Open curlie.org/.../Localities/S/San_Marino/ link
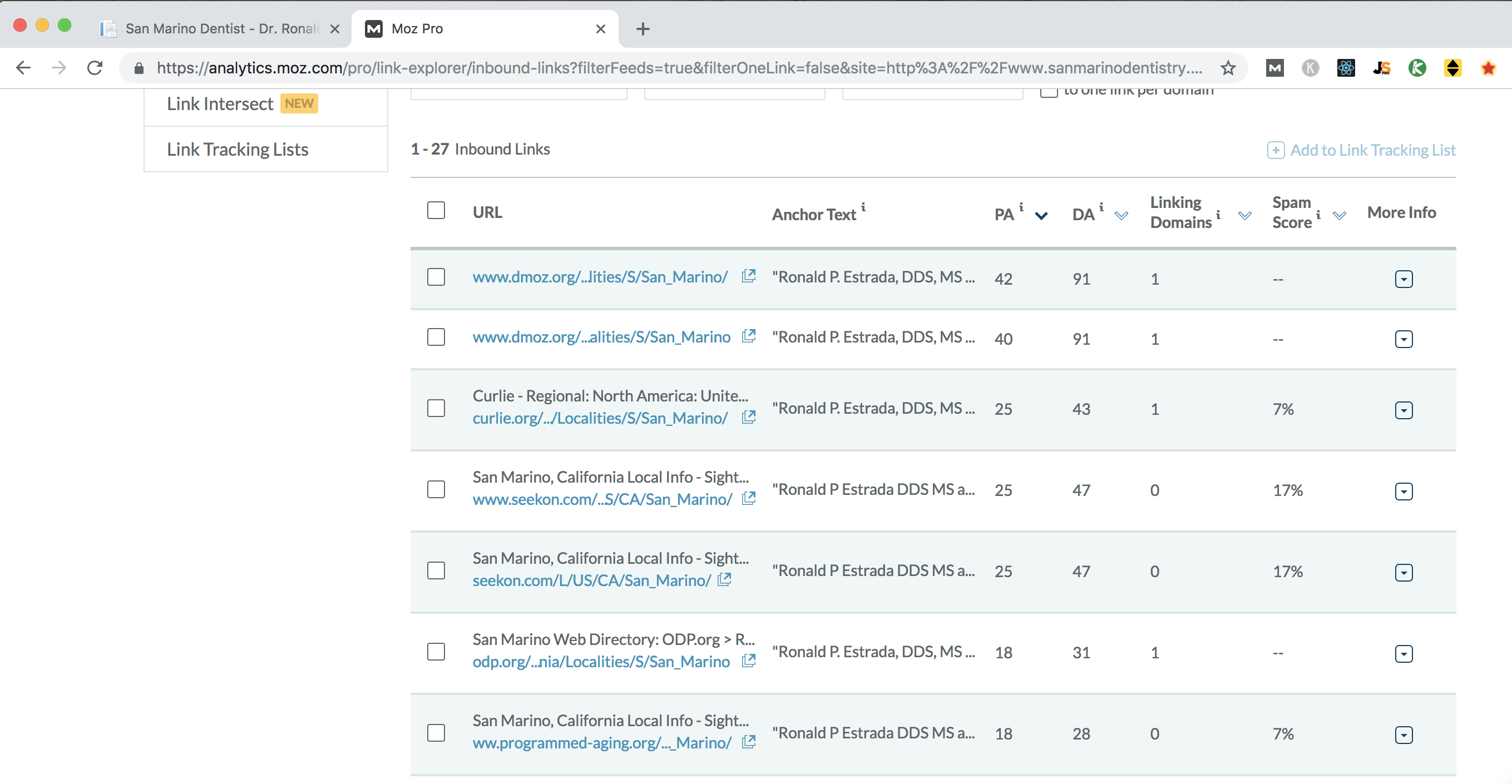The width and height of the screenshot is (1512, 784). pos(600,417)
